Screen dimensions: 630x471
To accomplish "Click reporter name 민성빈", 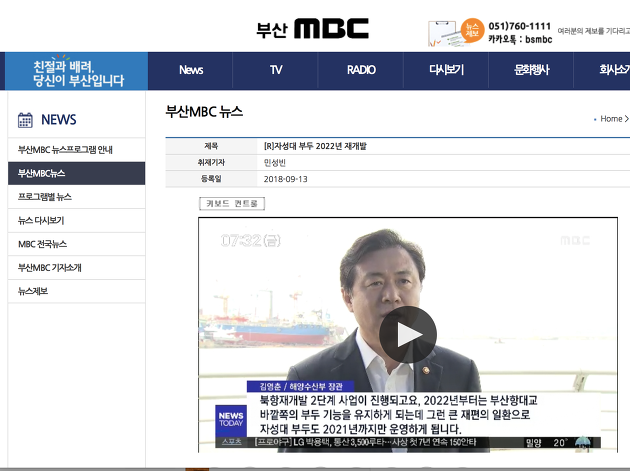I will (274, 163).
